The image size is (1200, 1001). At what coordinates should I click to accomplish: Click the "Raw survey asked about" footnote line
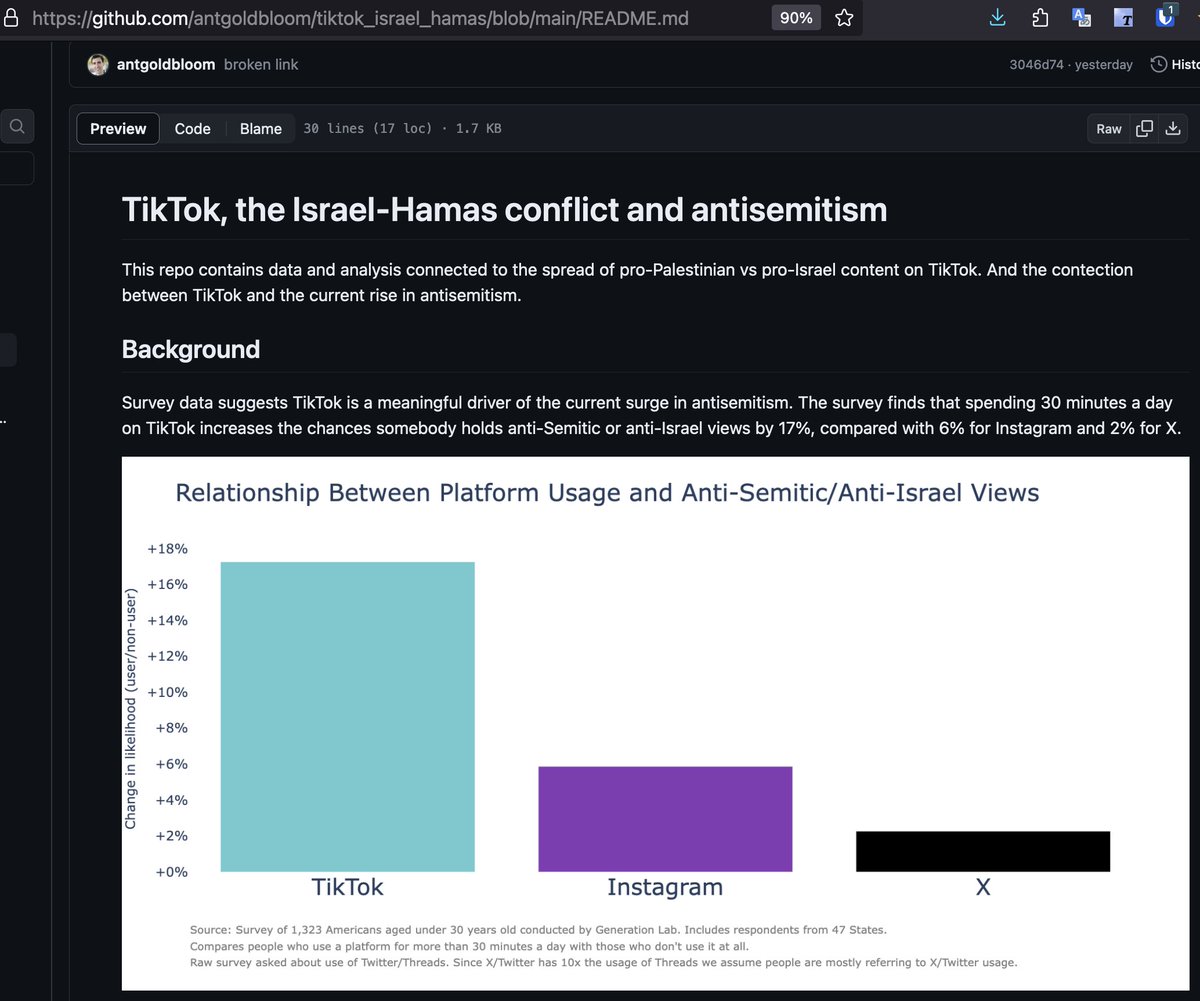click(x=603, y=962)
